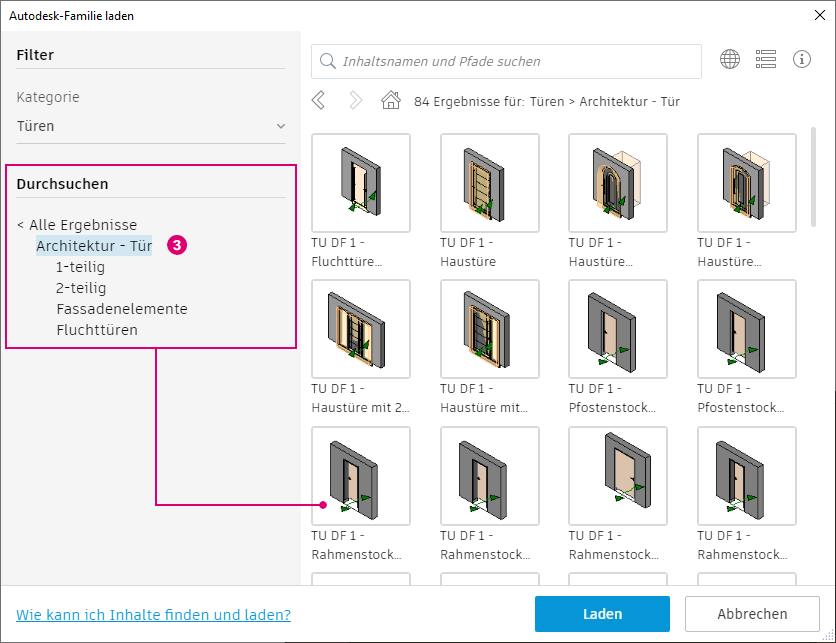
Task: Click the home icon in breadcrumb
Action: [391, 100]
